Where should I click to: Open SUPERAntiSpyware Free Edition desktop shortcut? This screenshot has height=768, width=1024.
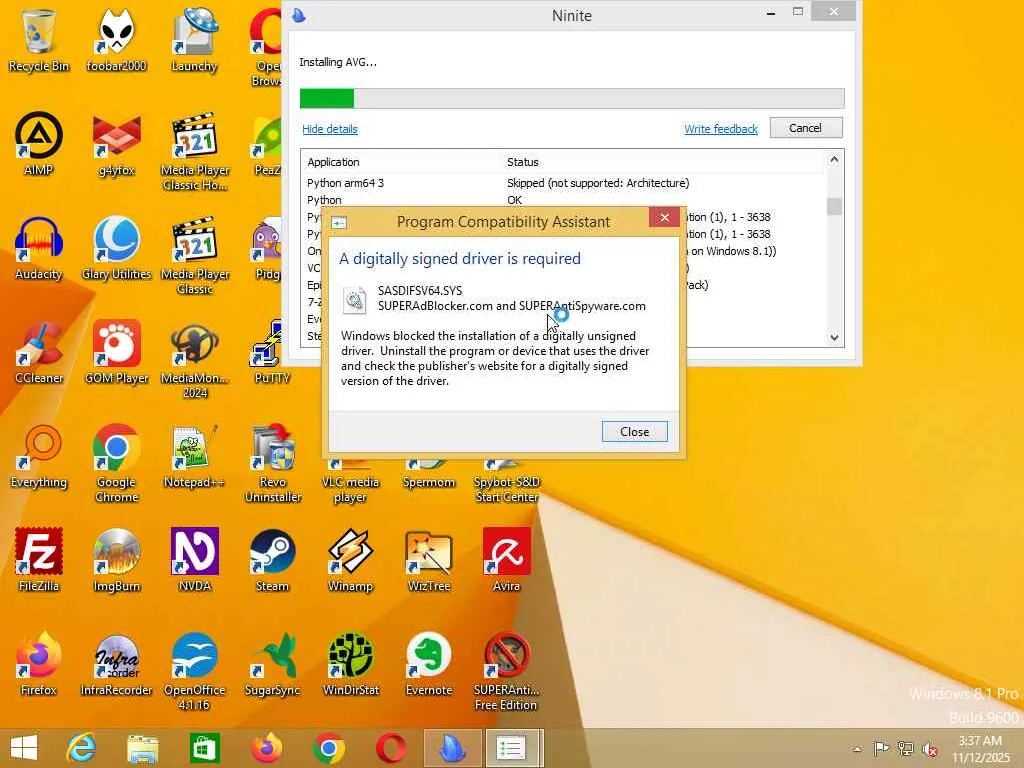coord(506,671)
